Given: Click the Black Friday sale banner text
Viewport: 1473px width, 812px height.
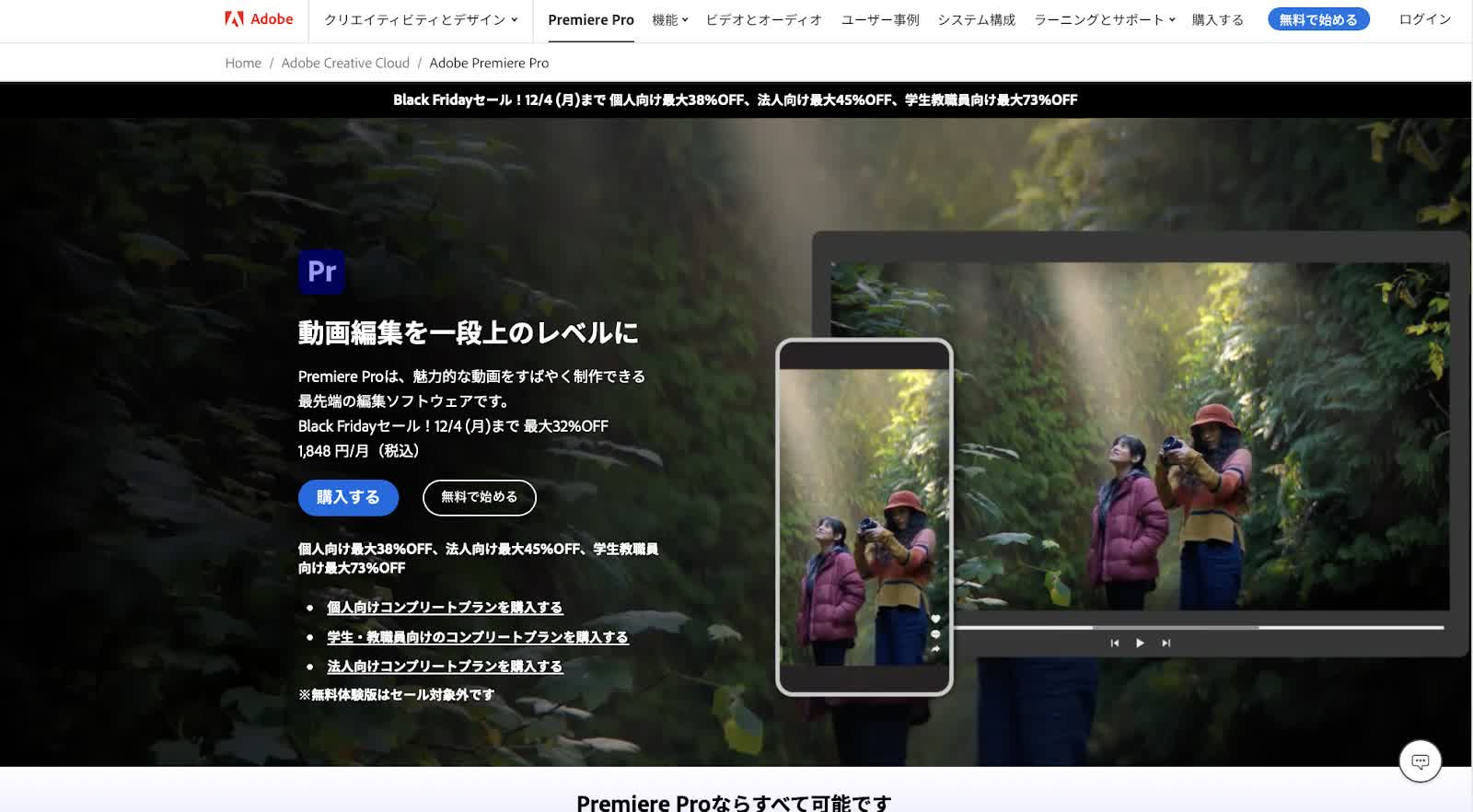Looking at the screenshot, I should pyautogui.click(x=735, y=99).
